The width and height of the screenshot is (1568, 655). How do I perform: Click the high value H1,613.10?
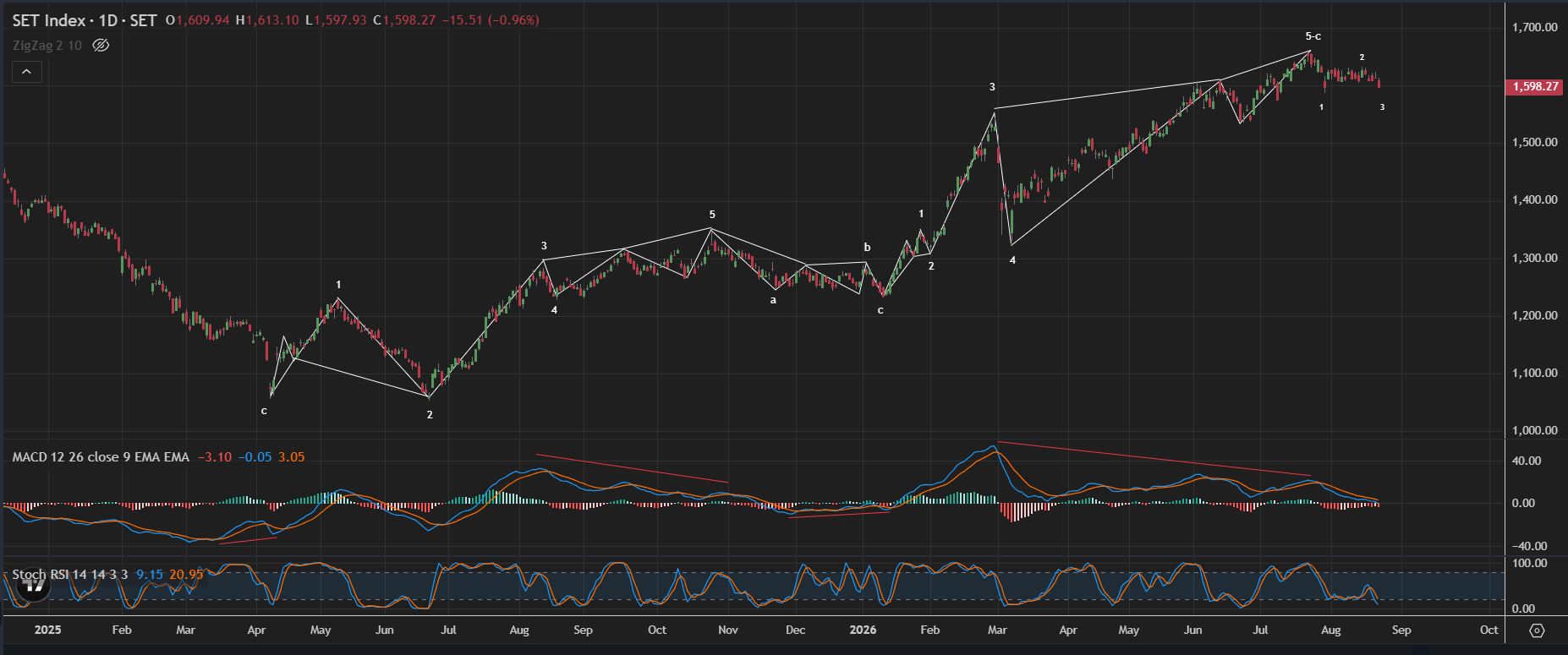pos(266,20)
